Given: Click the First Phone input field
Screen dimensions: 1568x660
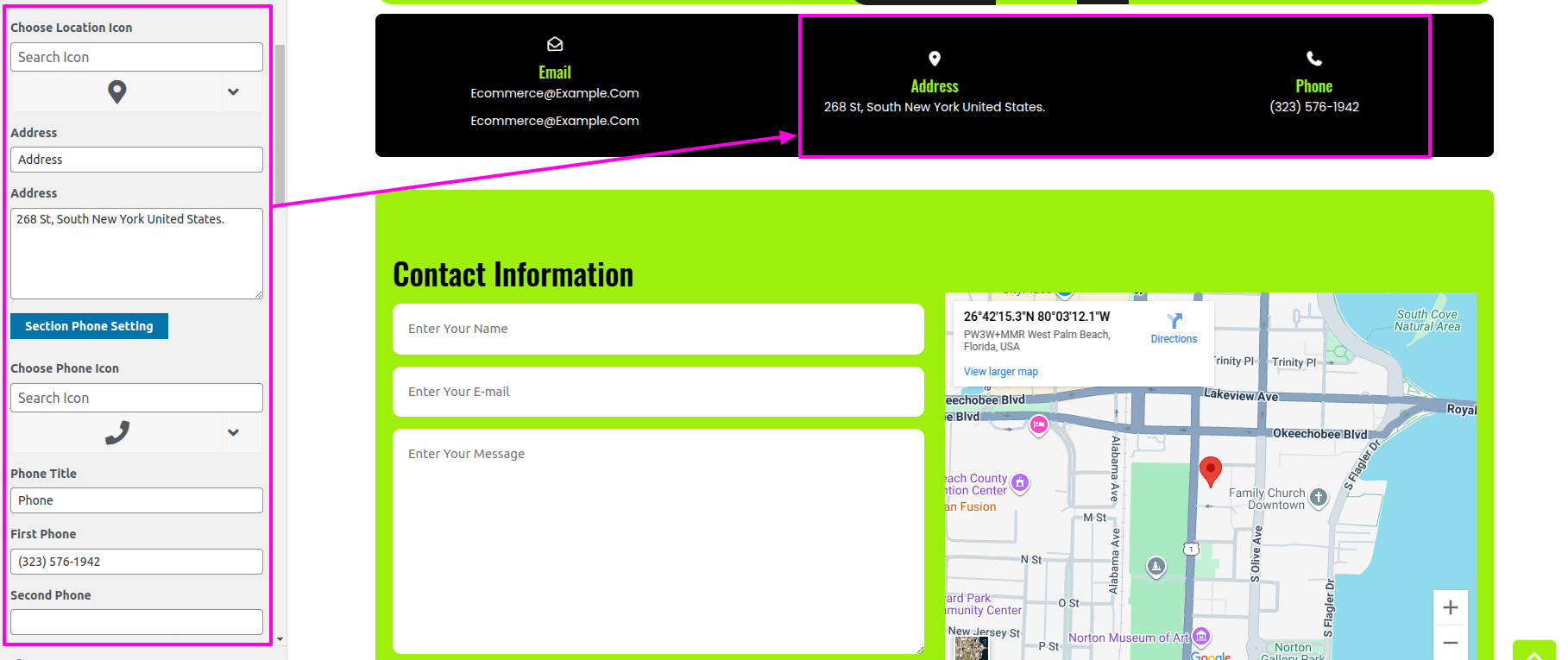Looking at the screenshot, I should pos(136,562).
